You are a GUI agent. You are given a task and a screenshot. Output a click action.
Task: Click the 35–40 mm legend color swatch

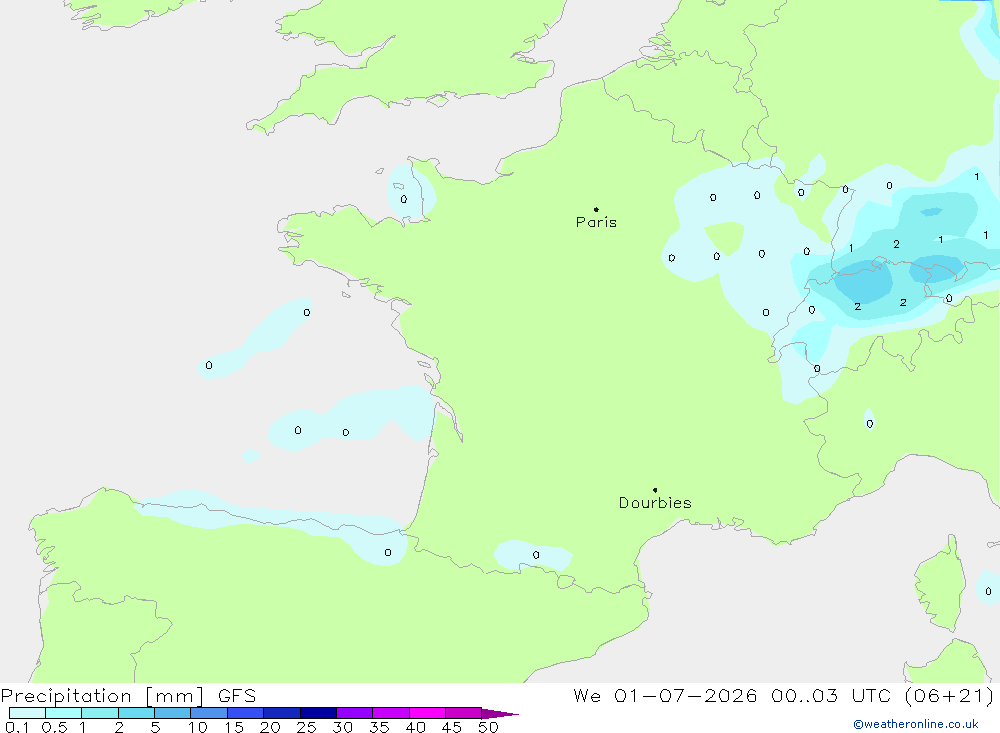[x=391, y=713]
